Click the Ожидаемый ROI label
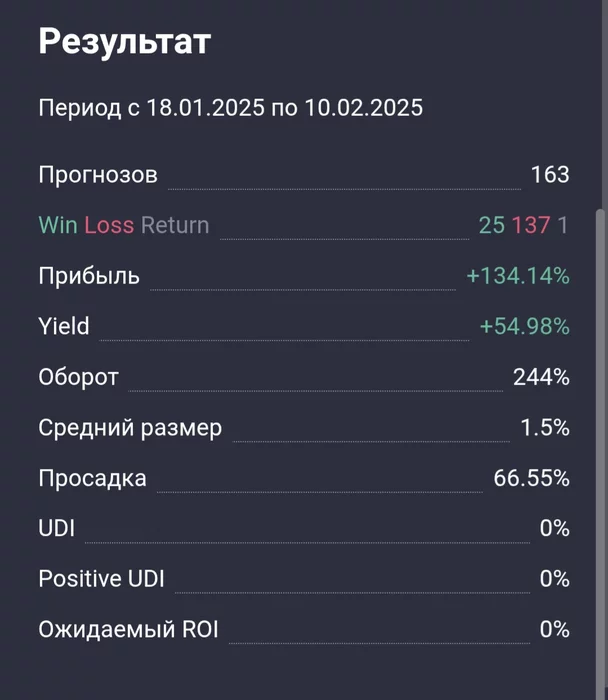The image size is (608, 700). pyautogui.click(x=128, y=630)
